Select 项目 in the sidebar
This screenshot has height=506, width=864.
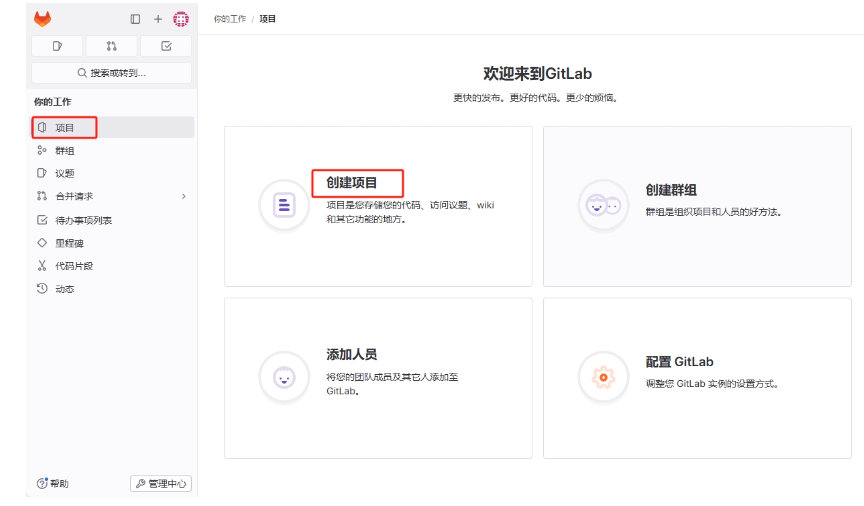(112, 127)
